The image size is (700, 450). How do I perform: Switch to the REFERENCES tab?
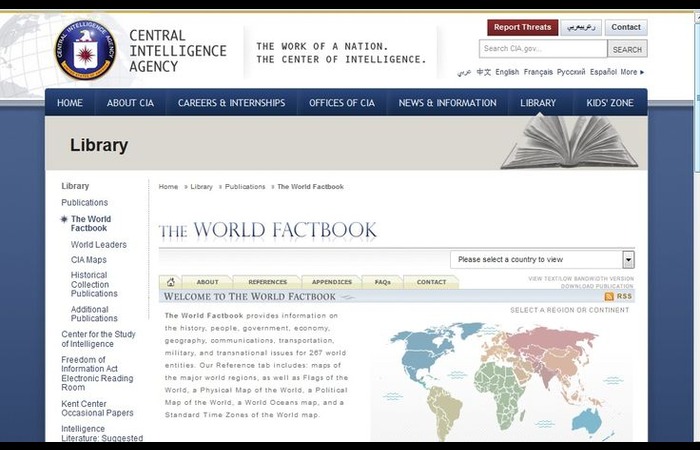pyautogui.click(x=267, y=282)
